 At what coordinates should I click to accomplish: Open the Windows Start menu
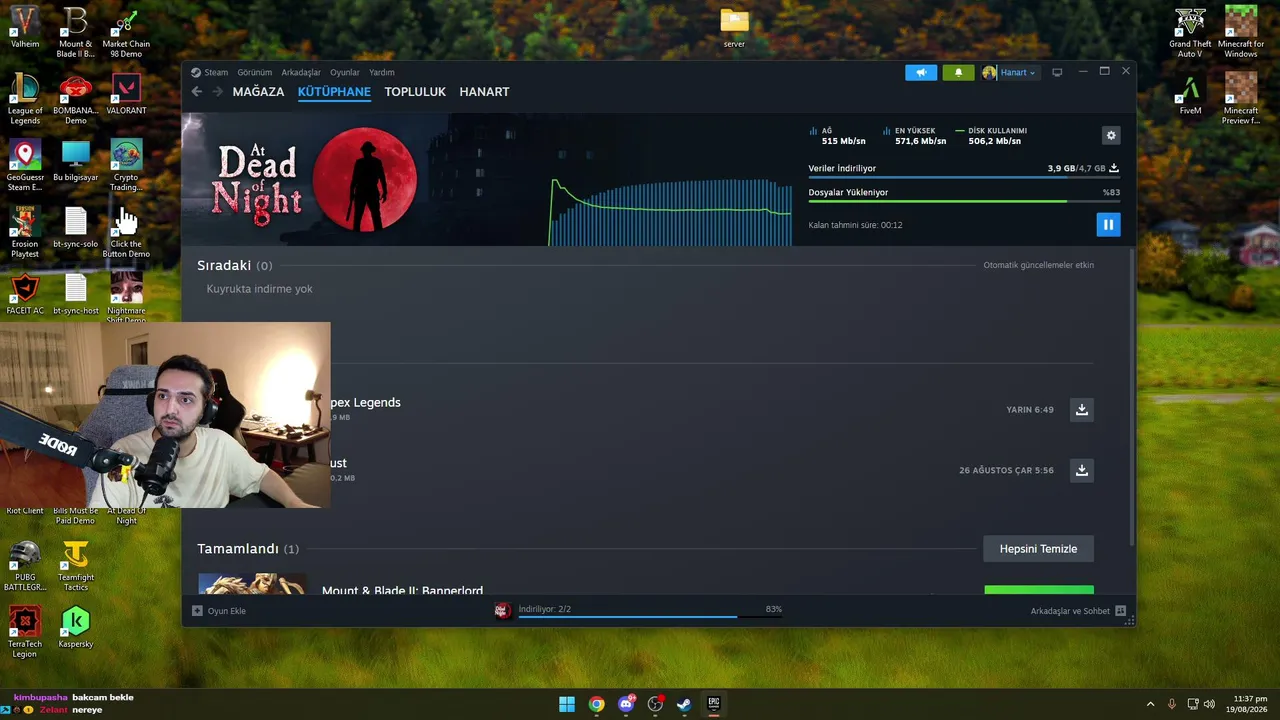567,704
